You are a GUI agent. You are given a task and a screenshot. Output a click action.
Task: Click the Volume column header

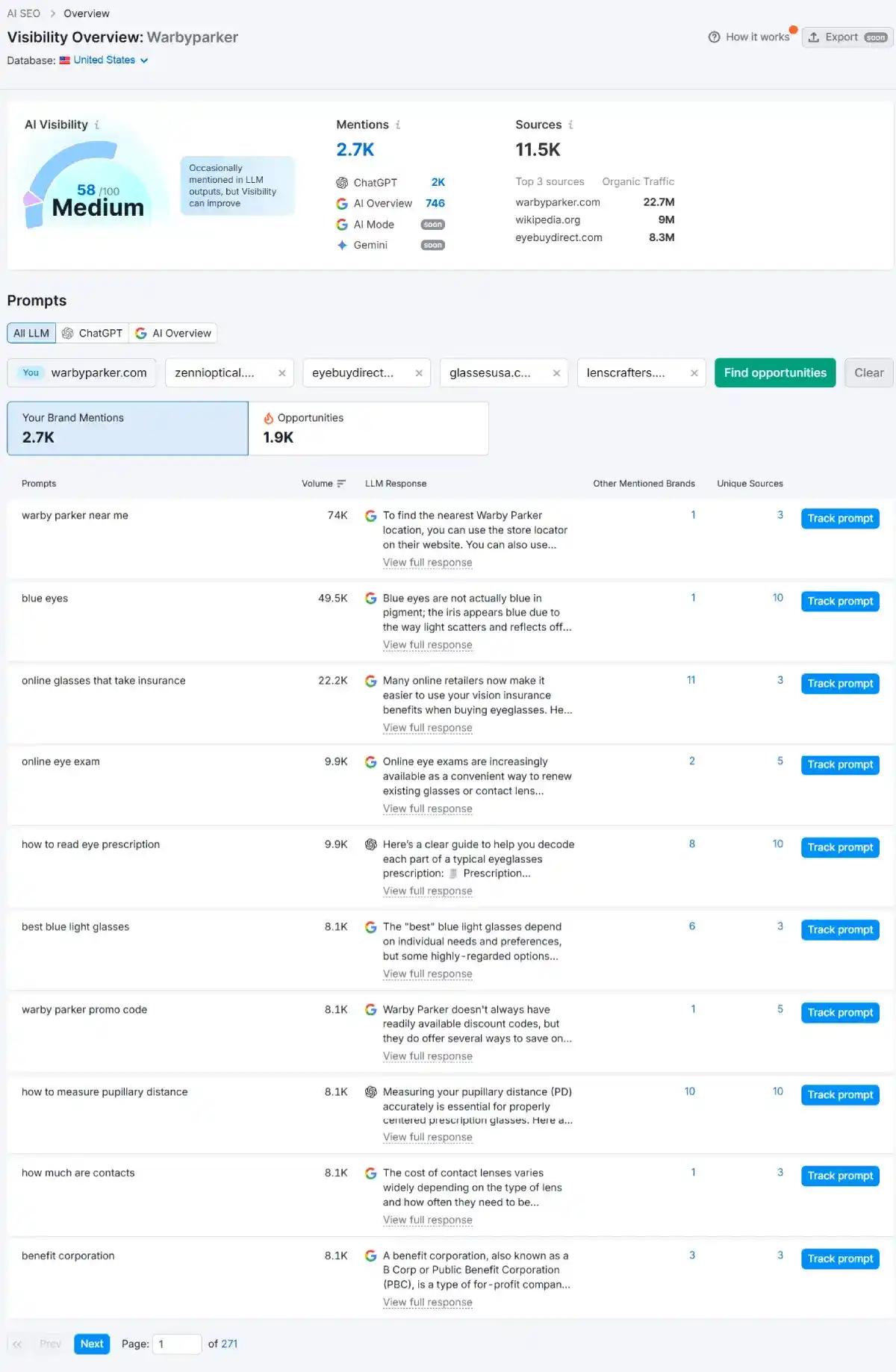pos(317,484)
